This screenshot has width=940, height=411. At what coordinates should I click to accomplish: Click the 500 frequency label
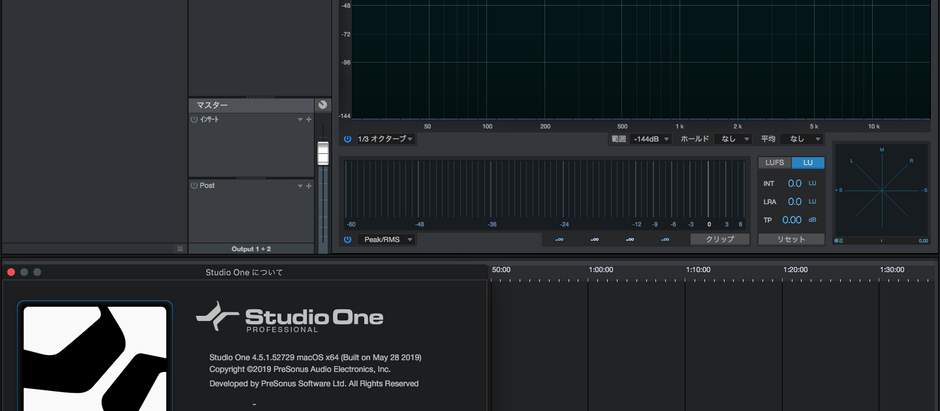coord(622,127)
